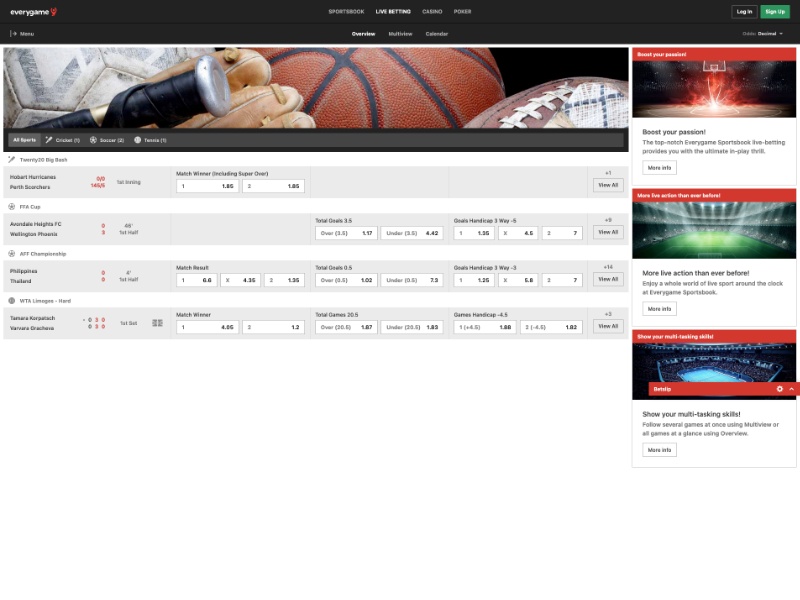Click View All for Hobart Hurricanes match
Screen dimensions: 800x600
pyautogui.click(x=608, y=185)
